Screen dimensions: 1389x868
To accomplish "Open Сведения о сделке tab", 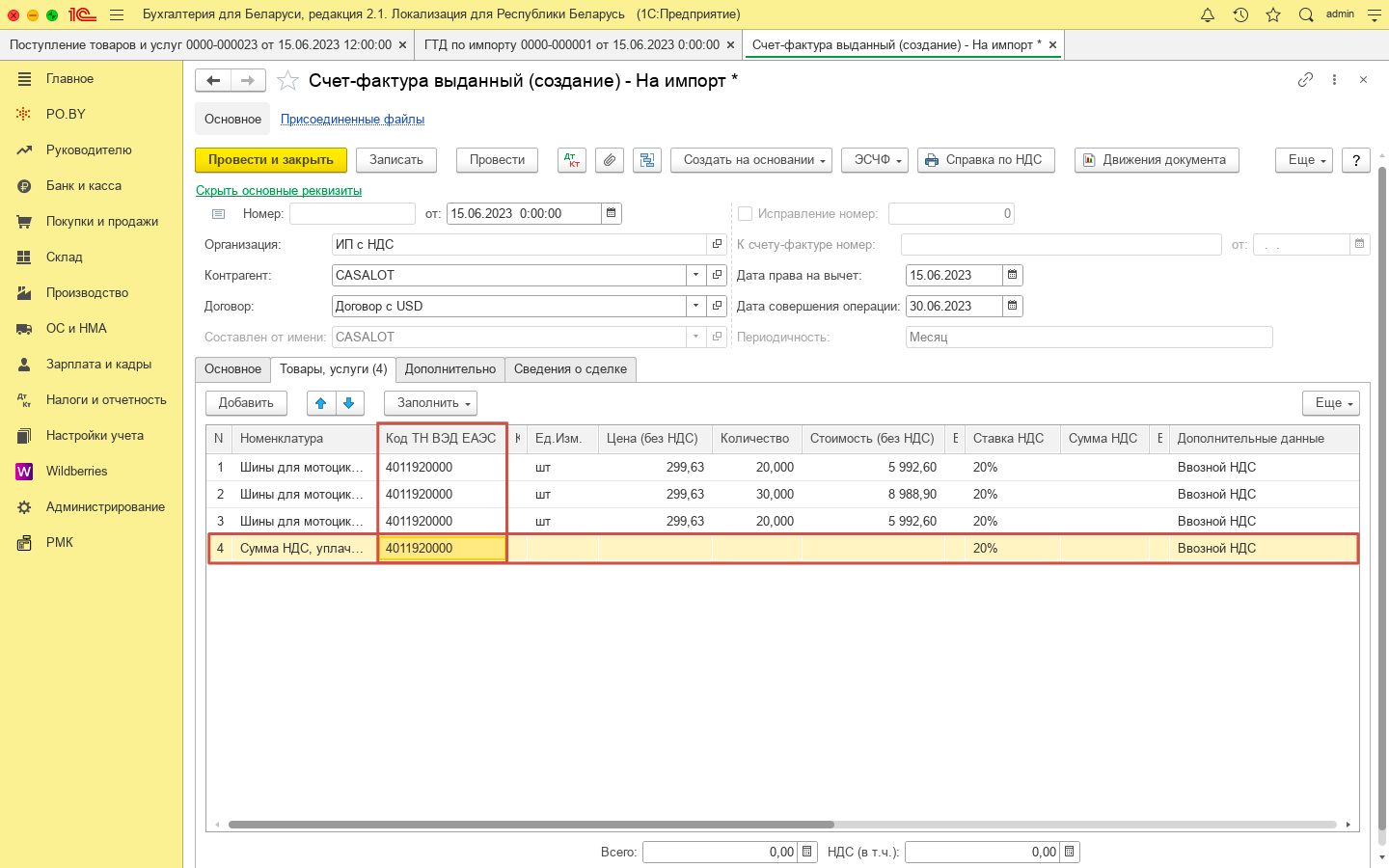I will click(x=570, y=369).
